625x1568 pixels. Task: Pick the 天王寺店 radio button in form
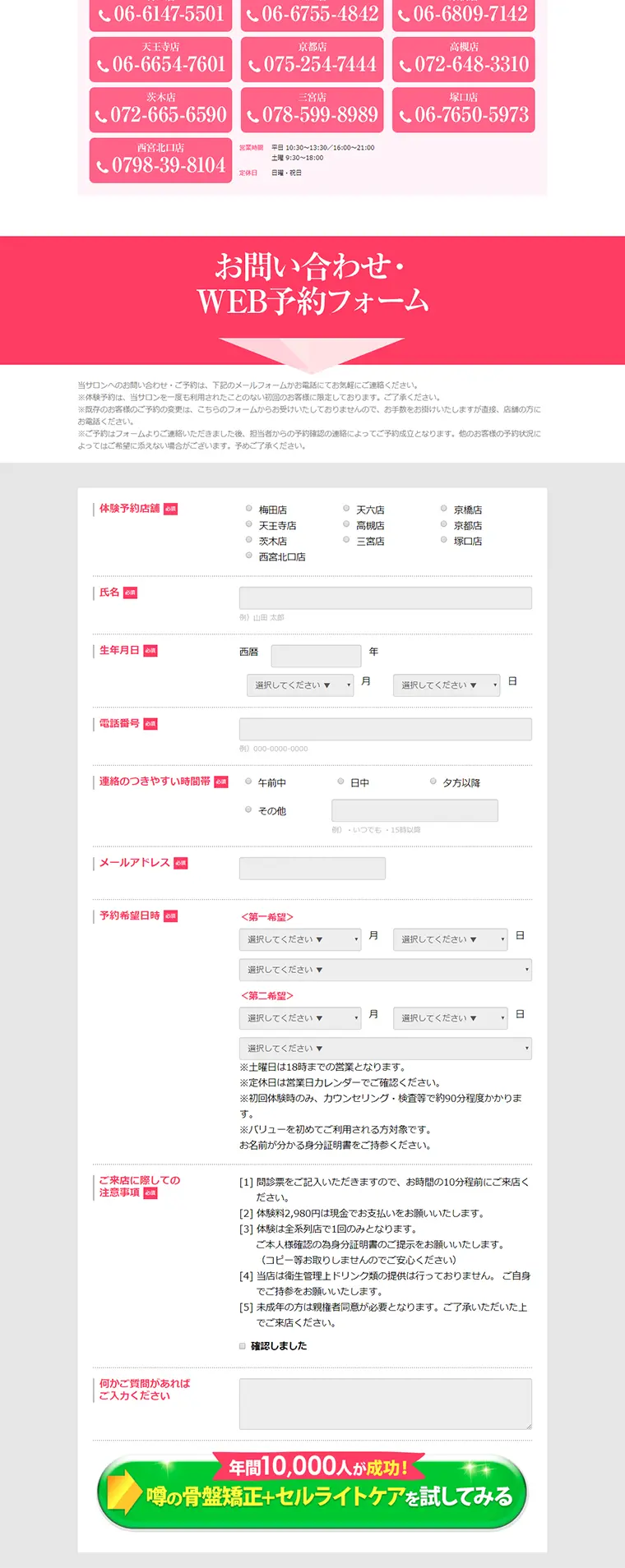[249, 524]
